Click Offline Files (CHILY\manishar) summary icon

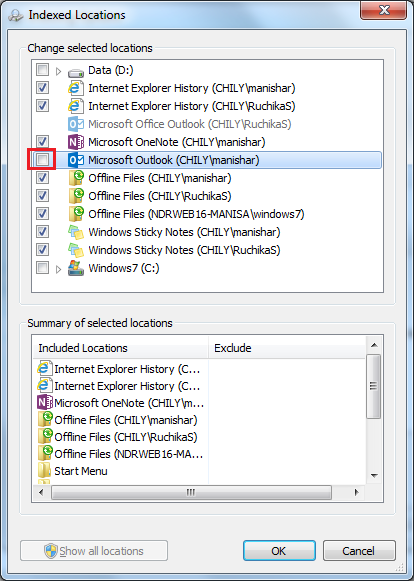tap(46, 420)
